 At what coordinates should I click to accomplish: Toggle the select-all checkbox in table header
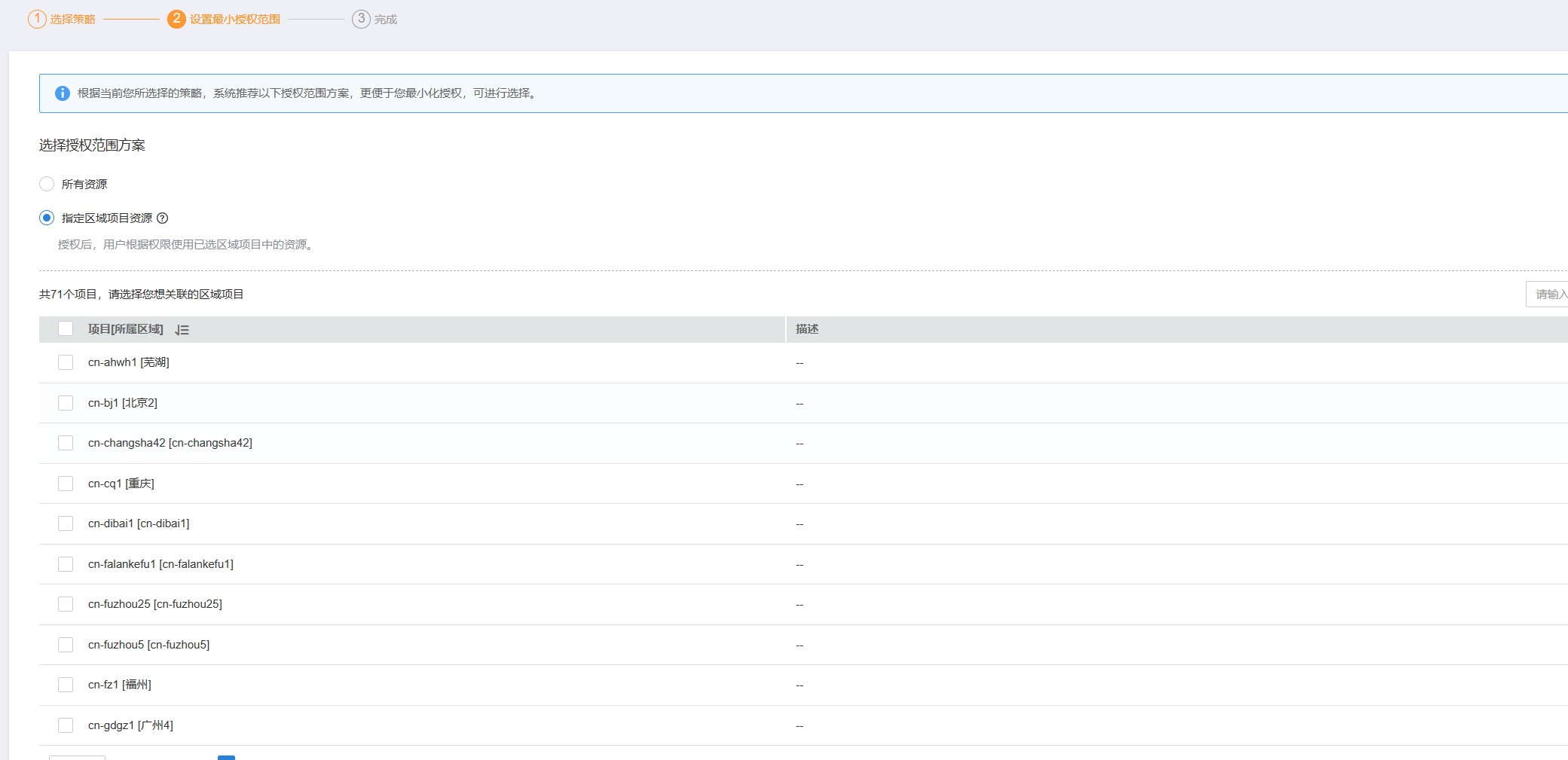66,328
